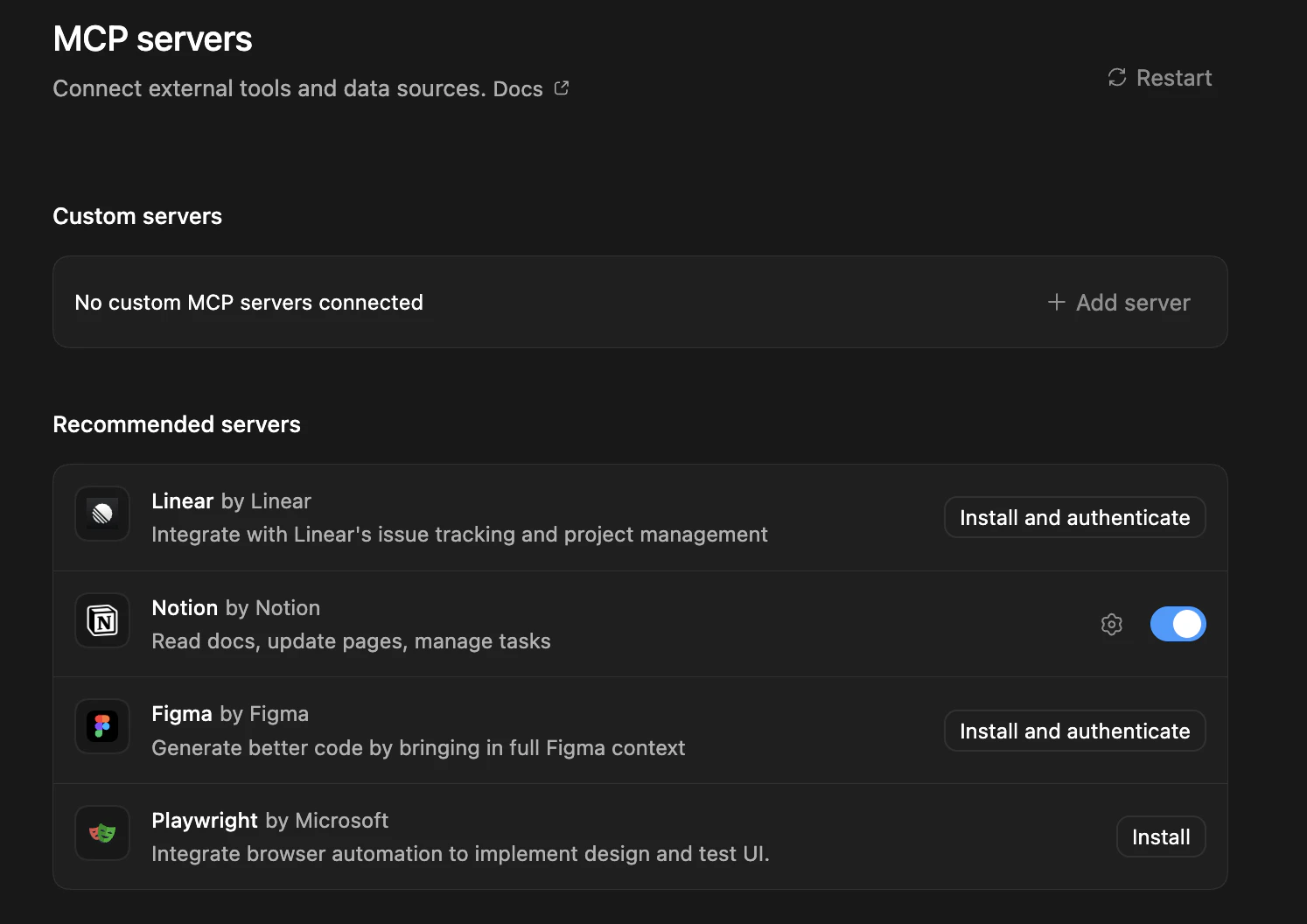
Task: Click 'No custom MCP servers connected' text
Action: [249, 303]
